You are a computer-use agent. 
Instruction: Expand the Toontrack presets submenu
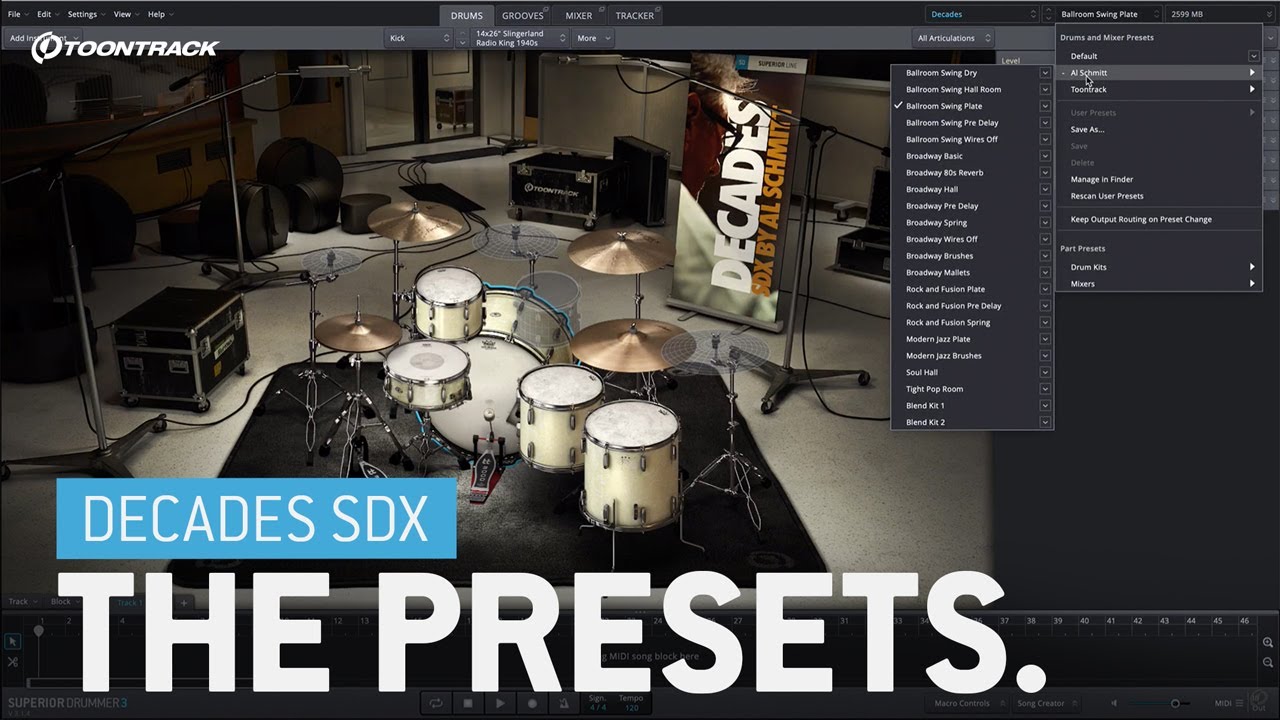tap(1158, 89)
